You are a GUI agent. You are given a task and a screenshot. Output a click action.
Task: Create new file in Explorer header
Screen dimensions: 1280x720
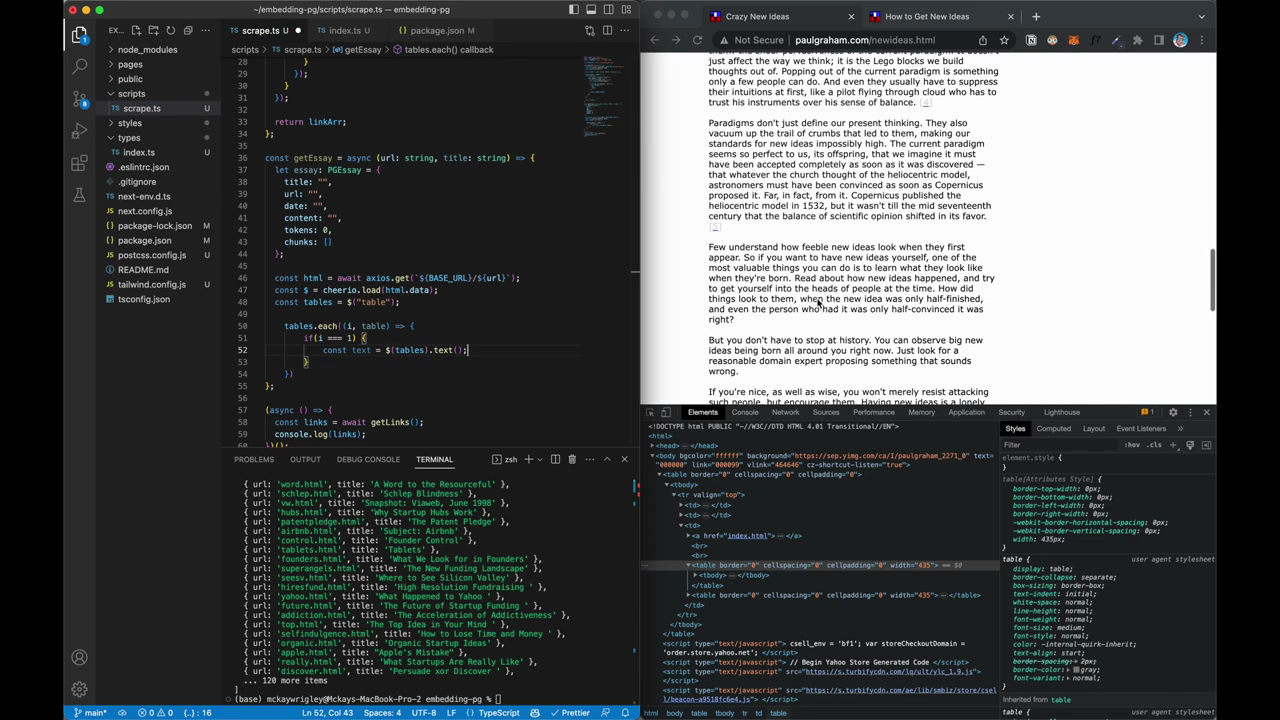coord(136,30)
